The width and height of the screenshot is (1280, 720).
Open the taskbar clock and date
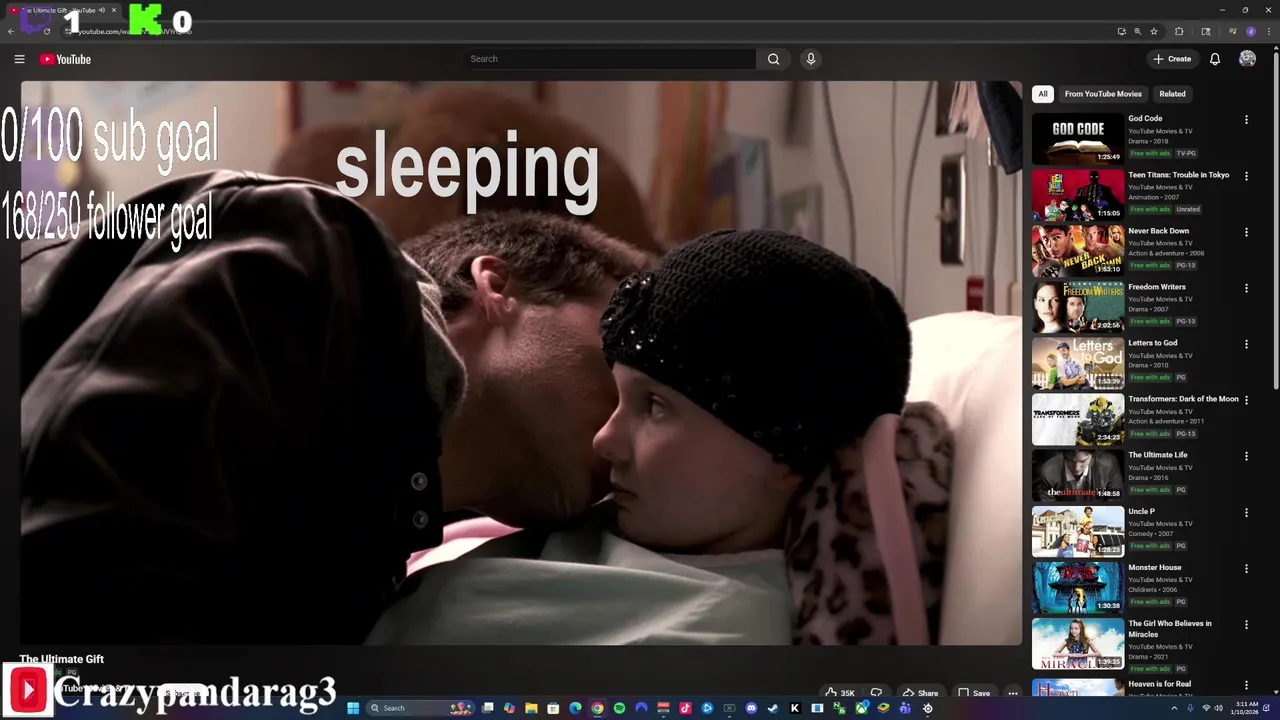1247,708
